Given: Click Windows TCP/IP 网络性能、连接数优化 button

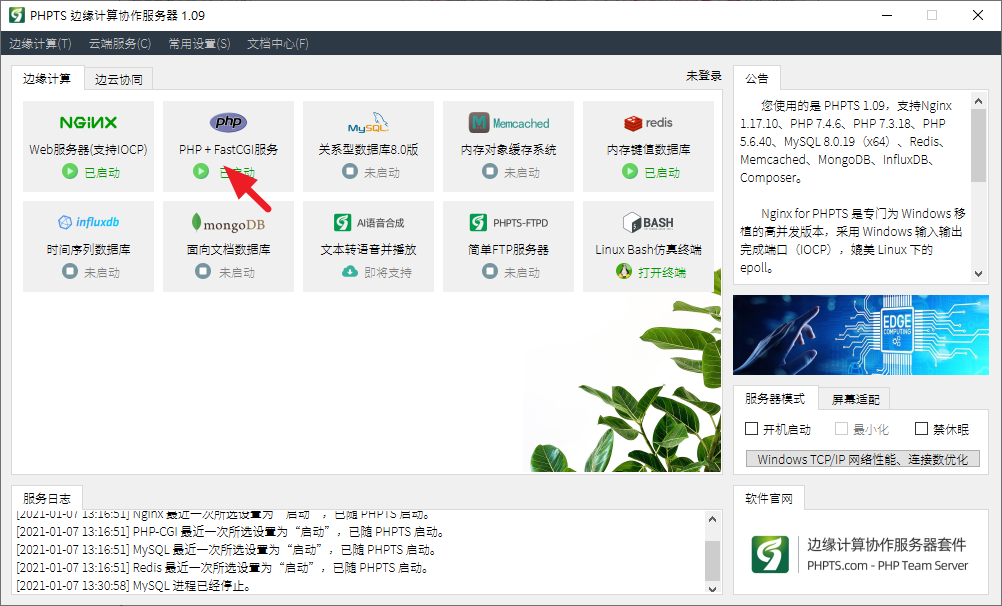Looking at the screenshot, I should 863,459.
